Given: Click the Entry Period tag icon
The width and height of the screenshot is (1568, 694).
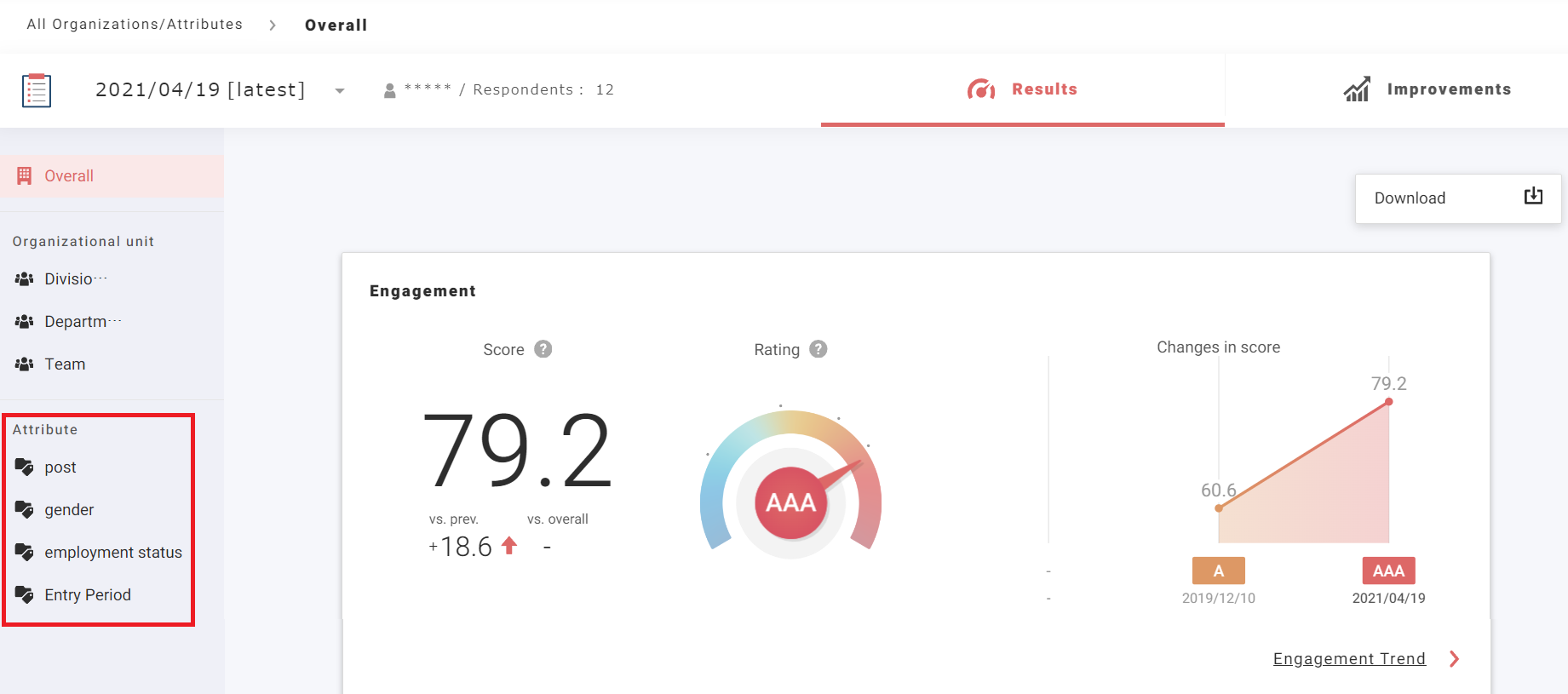Looking at the screenshot, I should [24, 594].
